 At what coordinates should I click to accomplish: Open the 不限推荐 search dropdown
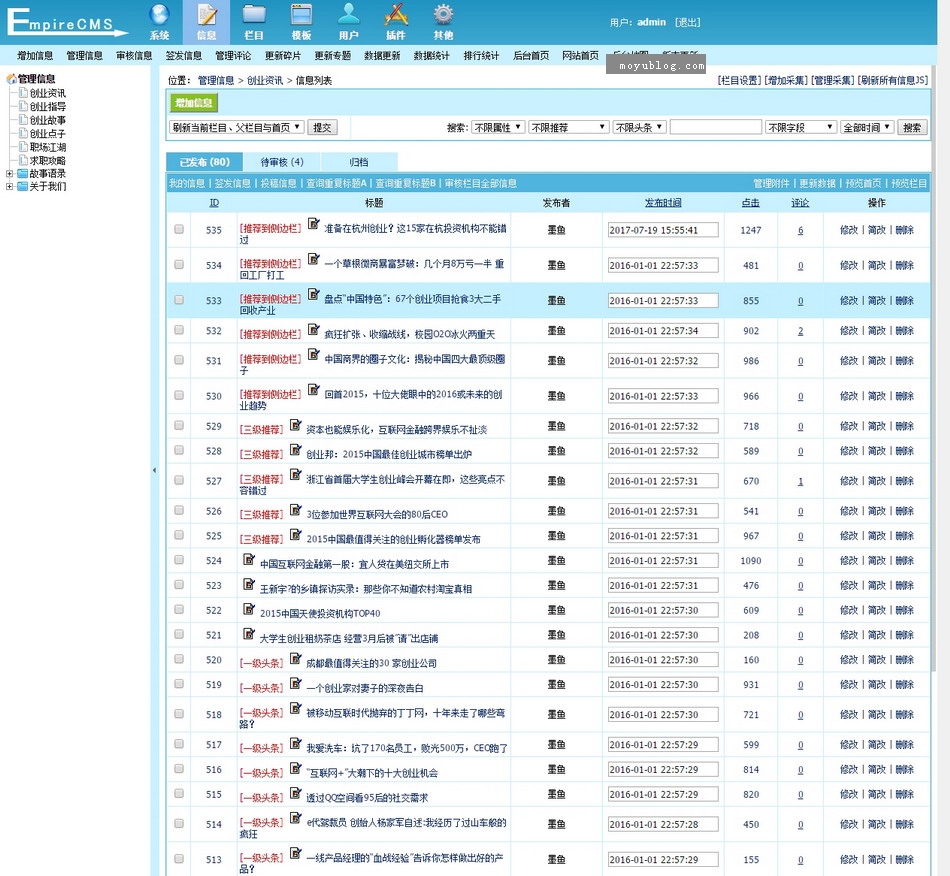coord(568,127)
